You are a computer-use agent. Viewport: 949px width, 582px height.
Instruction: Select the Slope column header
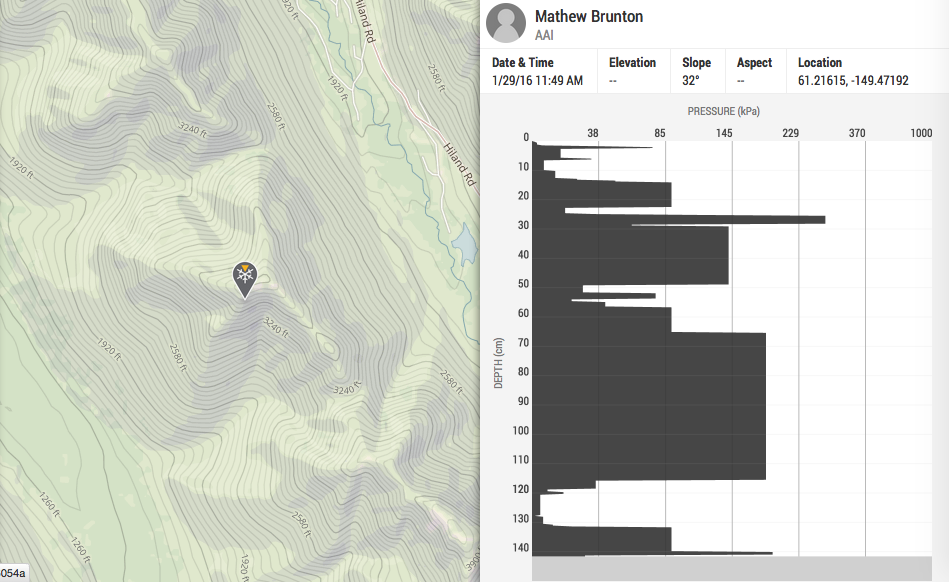pyautogui.click(x=696, y=62)
